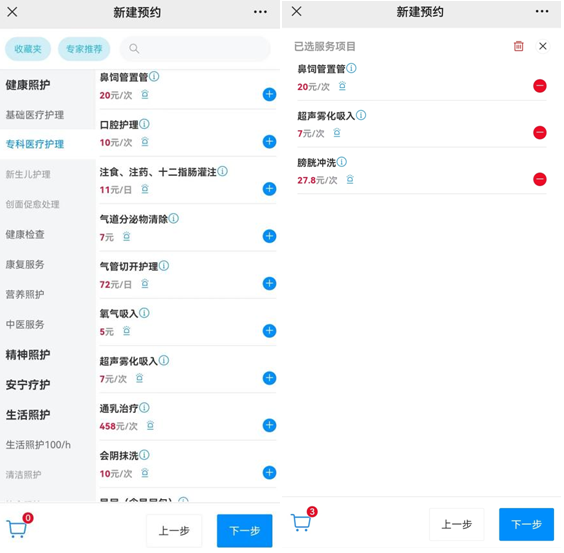564x553 pixels.
Task: Add 口腔护理 service with plus icon
Action: point(270,142)
